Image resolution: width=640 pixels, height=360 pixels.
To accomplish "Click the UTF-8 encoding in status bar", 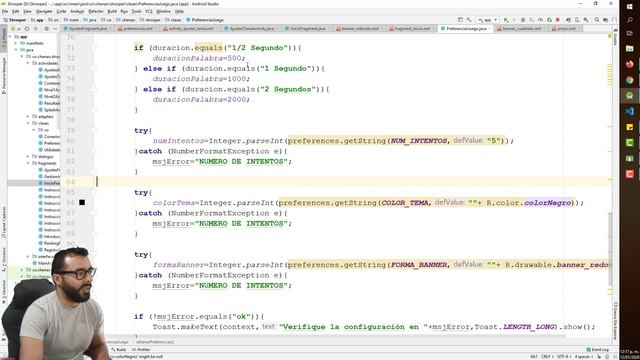I will click(x=563, y=357).
